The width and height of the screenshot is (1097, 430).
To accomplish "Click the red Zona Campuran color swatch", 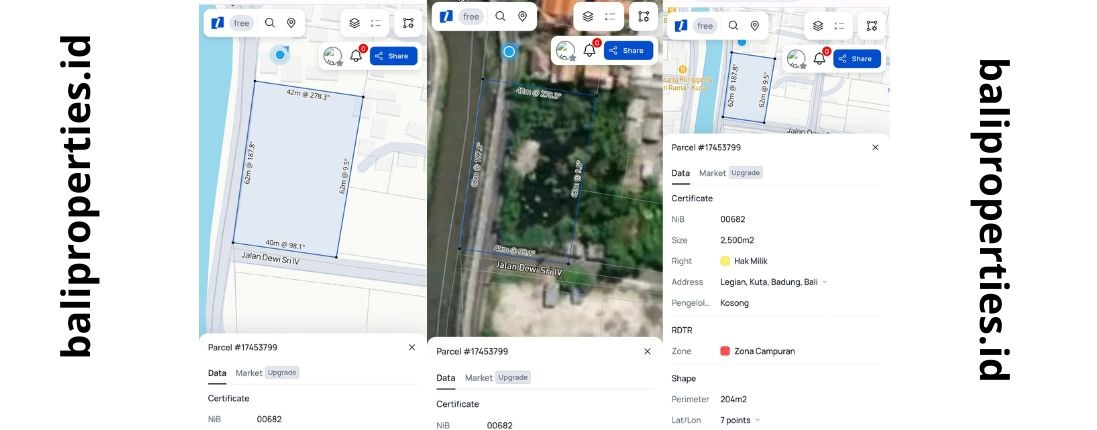I will click(725, 351).
